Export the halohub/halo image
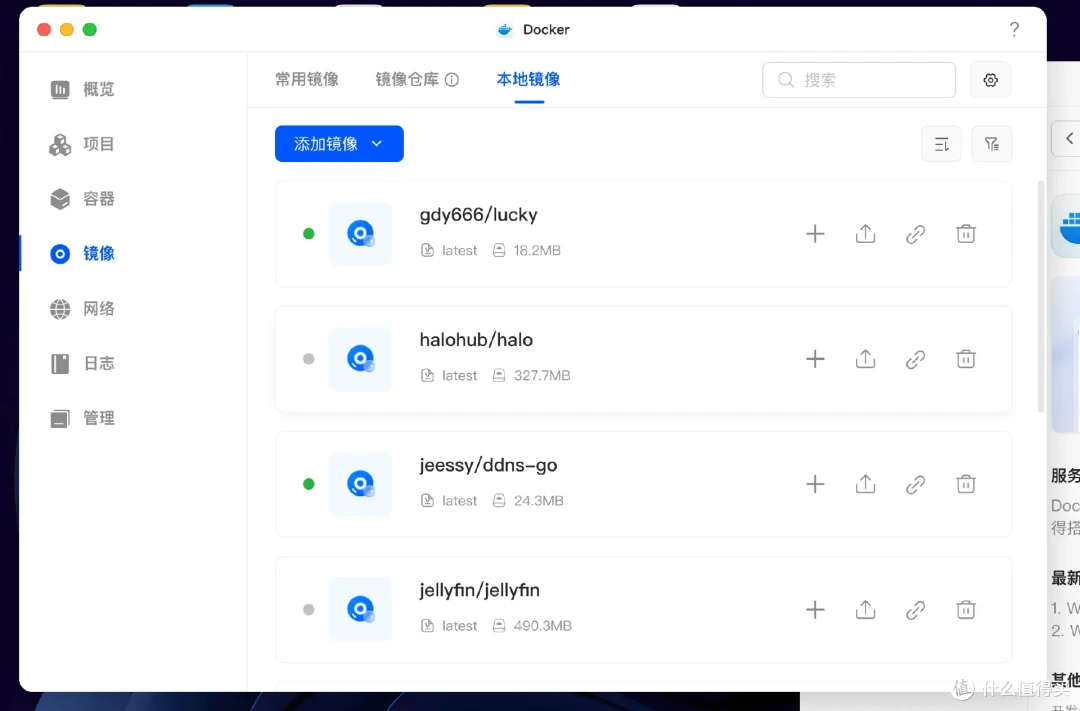Image resolution: width=1080 pixels, height=711 pixels. (x=866, y=359)
